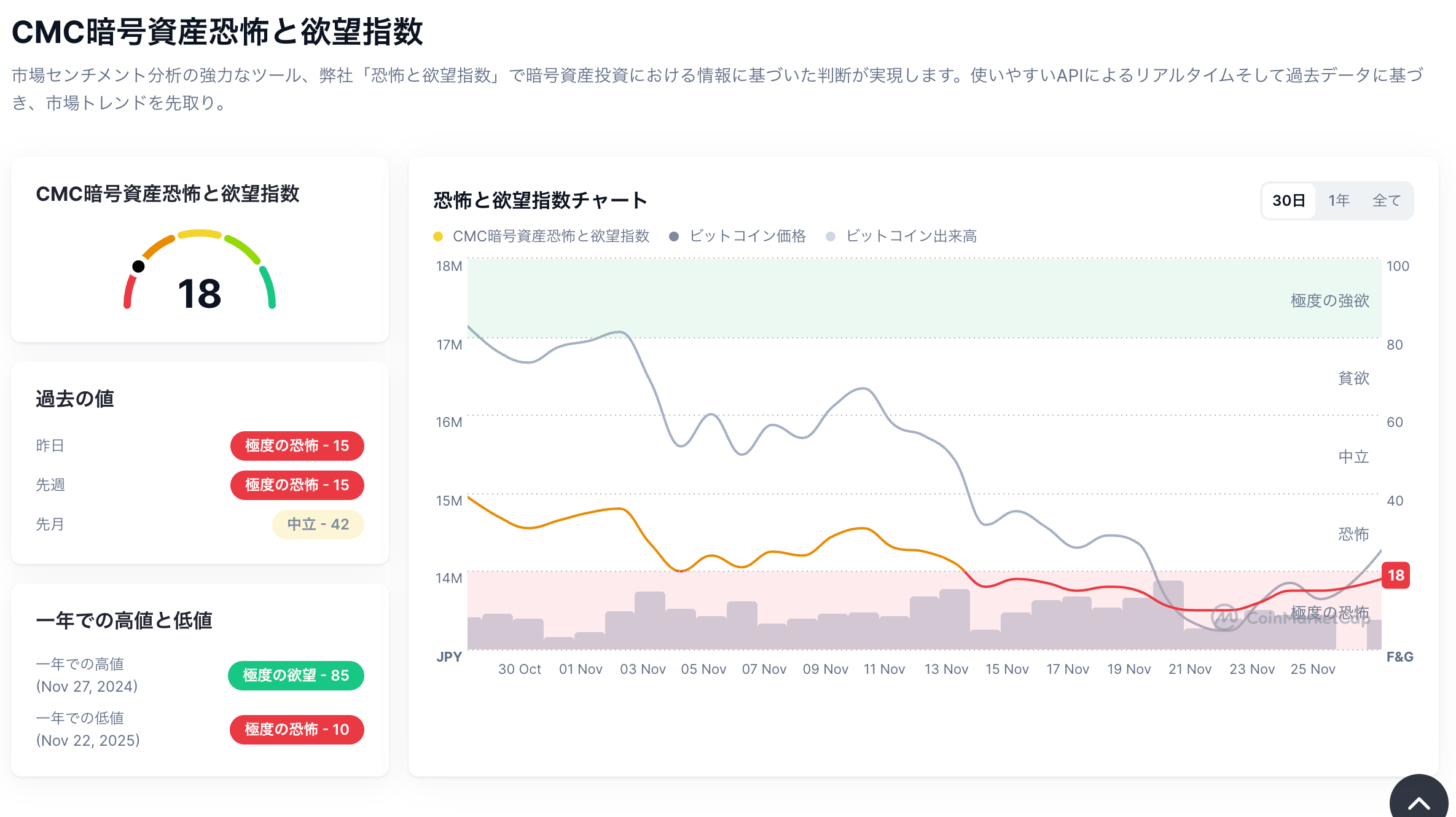Screen dimensions: 1456x817
Task: Click the 先週 極度の恐怖 - 15 badge
Action: click(297, 485)
